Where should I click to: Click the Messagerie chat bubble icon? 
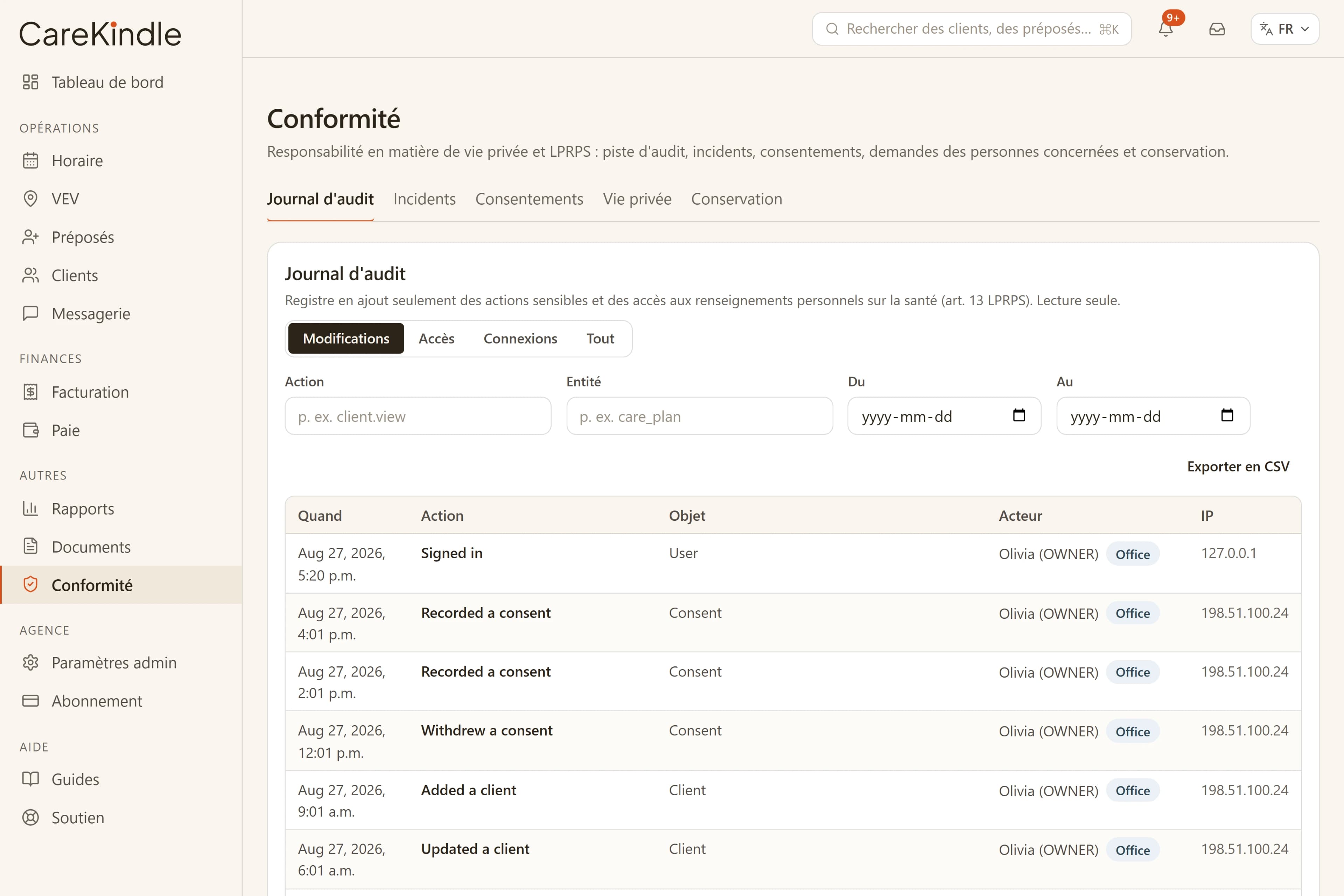[30, 314]
